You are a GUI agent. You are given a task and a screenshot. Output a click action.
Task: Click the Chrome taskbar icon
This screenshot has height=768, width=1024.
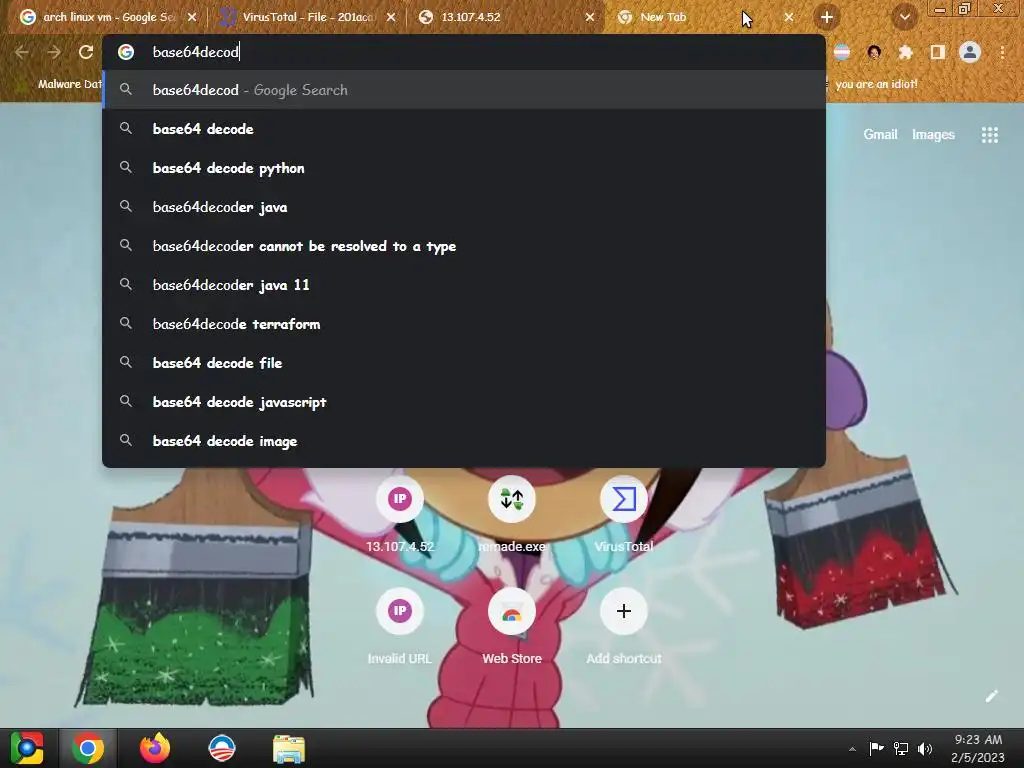click(88, 748)
